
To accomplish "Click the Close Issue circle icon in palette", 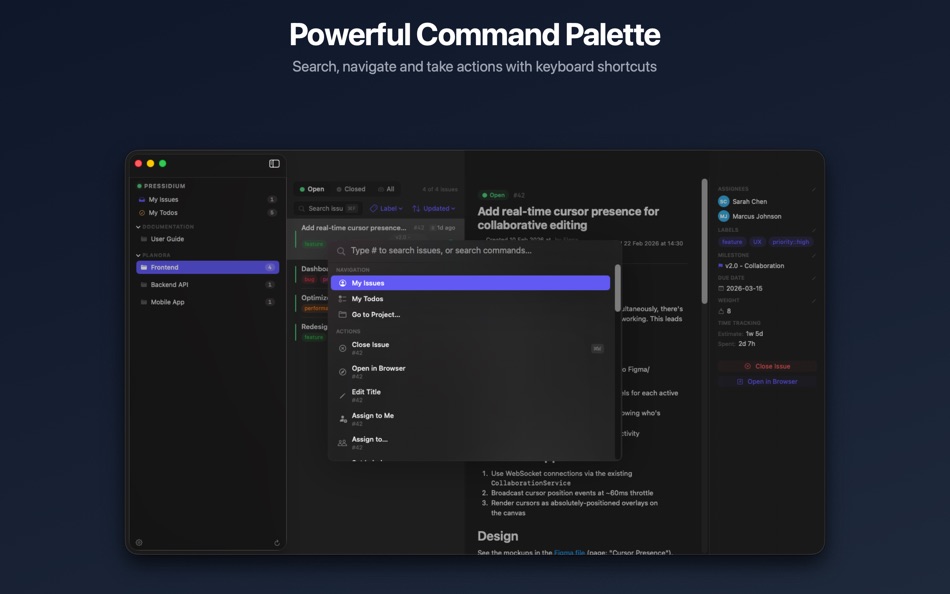I will pyautogui.click(x=342, y=348).
